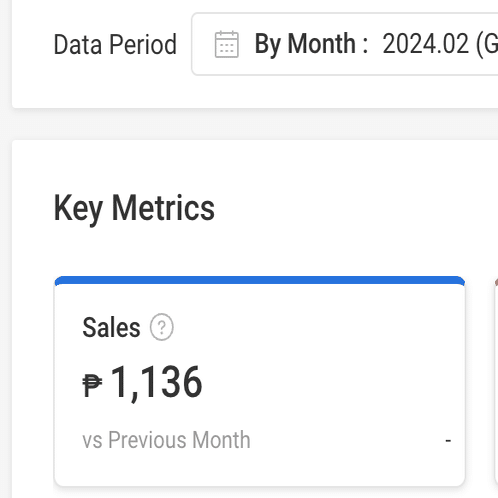Image resolution: width=498 pixels, height=498 pixels.
Task: Click the vs Previous Month text
Action: 166,440
